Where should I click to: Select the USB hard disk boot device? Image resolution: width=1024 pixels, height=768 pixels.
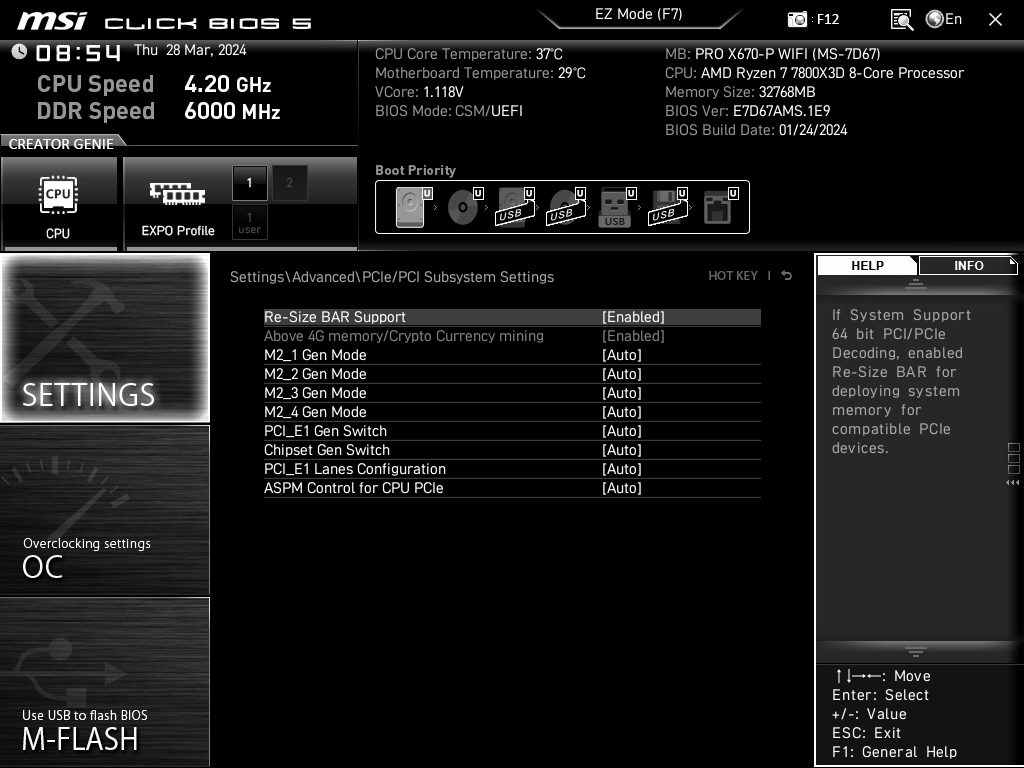[x=515, y=207]
